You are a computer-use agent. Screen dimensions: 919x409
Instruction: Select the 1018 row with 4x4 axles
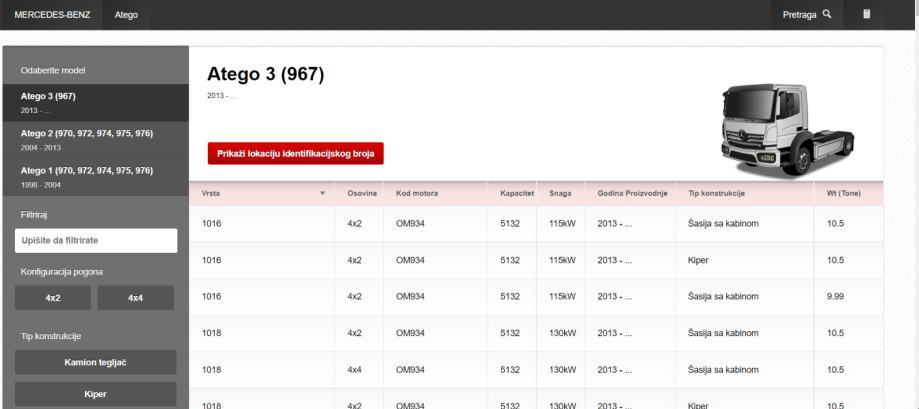click(536, 370)
